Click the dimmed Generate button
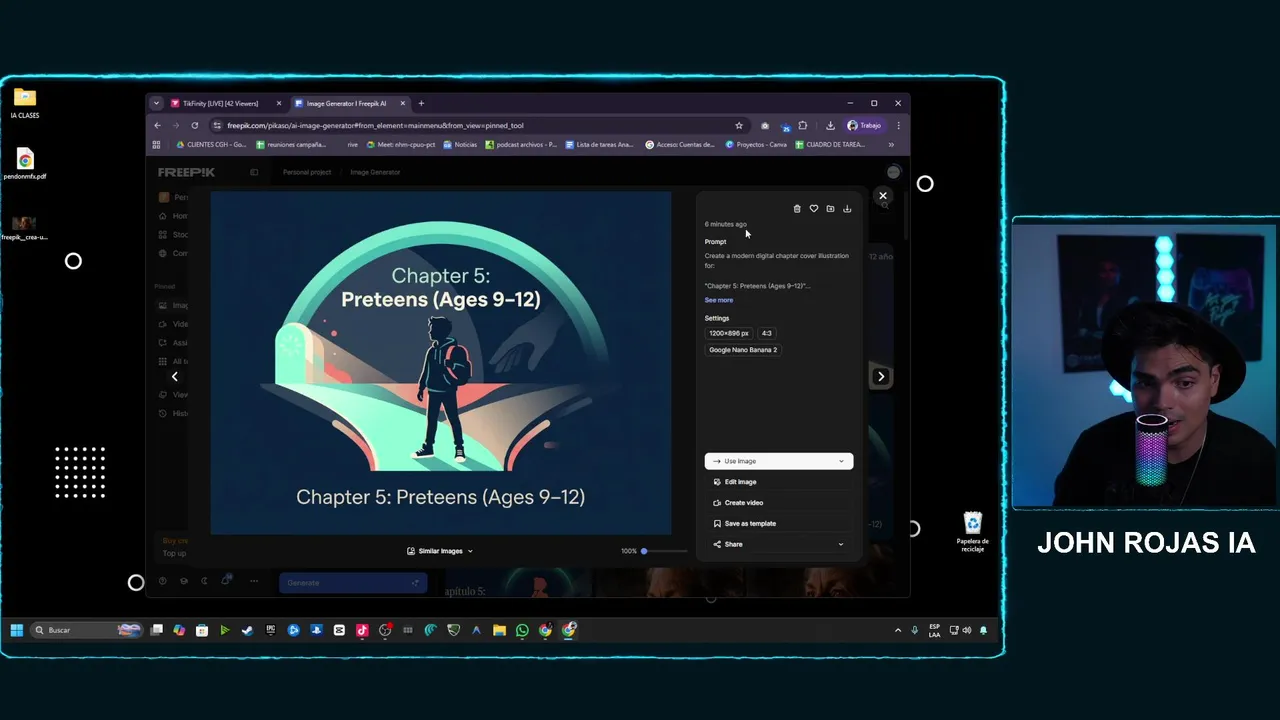The height and width of the screenshot is (720, 1280). (x=353, y=583)
